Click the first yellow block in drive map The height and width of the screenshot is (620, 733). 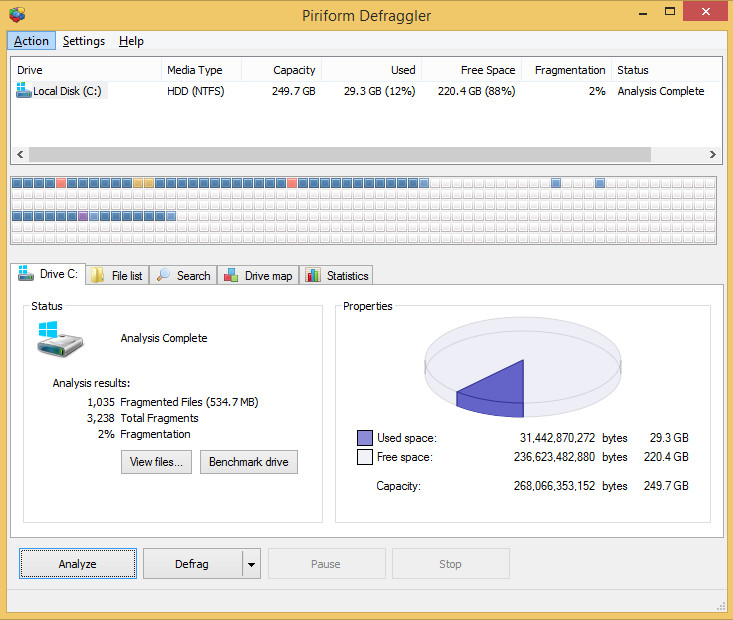pyautogui.click(x=137, y=183)
